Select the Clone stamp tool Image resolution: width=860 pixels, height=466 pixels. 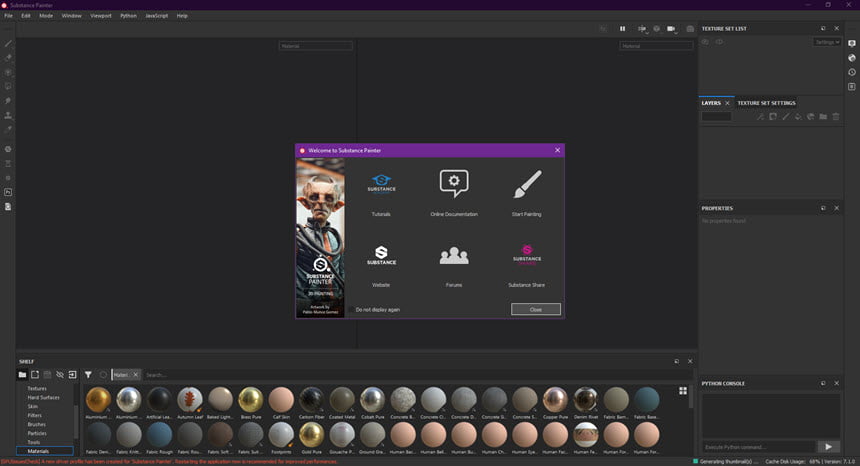pyautogui.click(x=8, y=115)
